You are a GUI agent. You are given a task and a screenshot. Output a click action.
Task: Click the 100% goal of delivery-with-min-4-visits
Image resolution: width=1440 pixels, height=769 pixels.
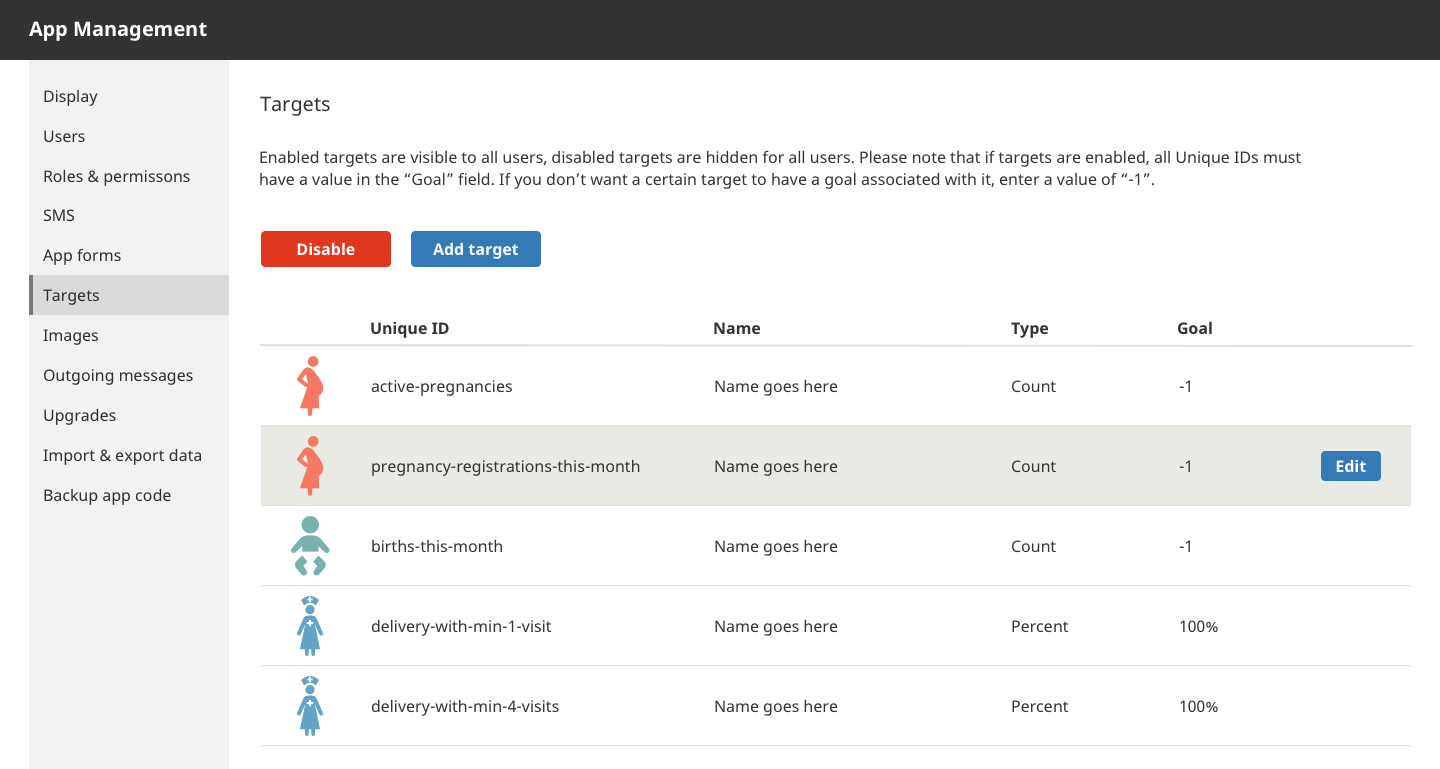coord(1198,706)
